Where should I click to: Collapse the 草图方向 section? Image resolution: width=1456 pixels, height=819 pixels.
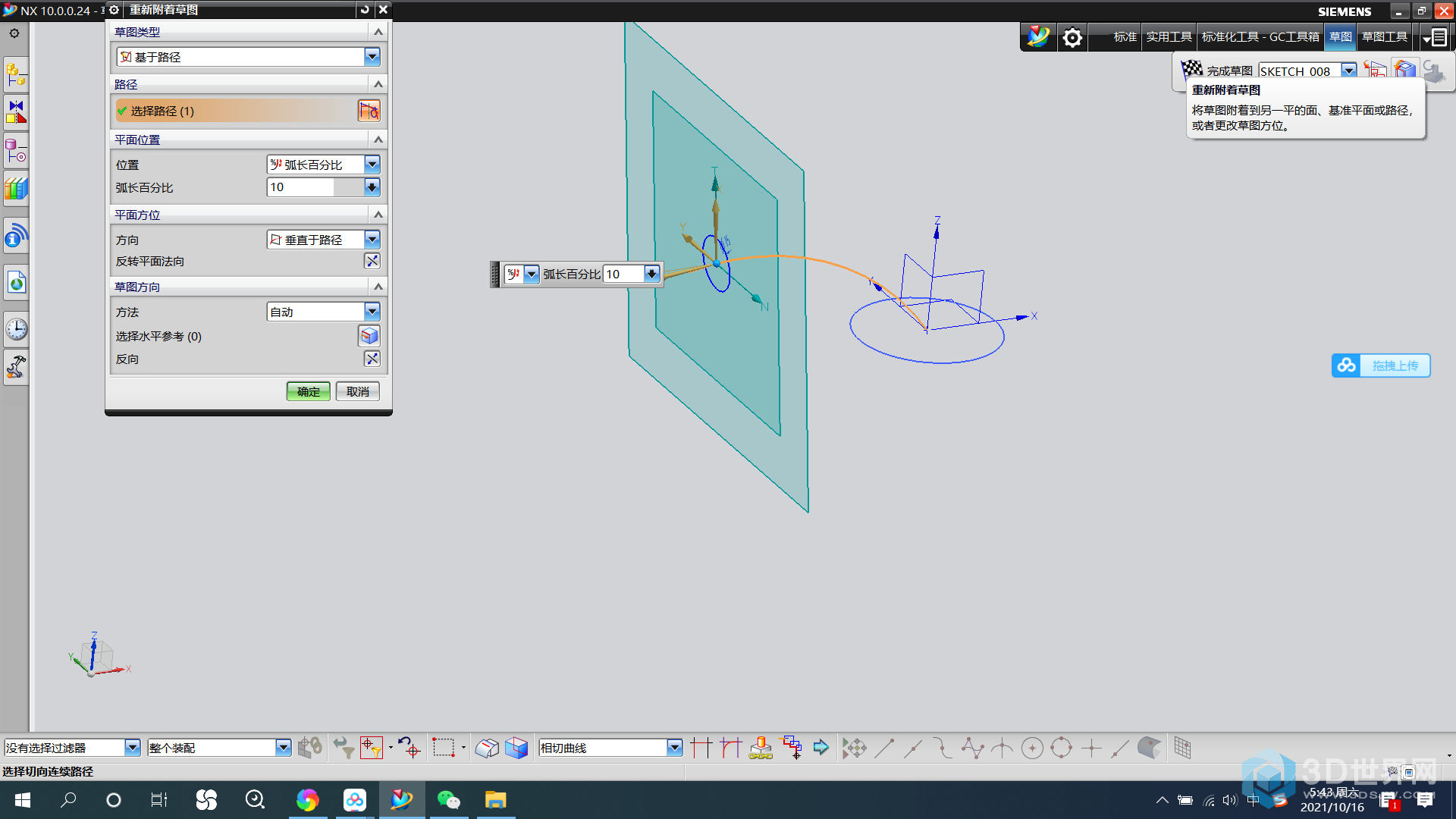378,287
